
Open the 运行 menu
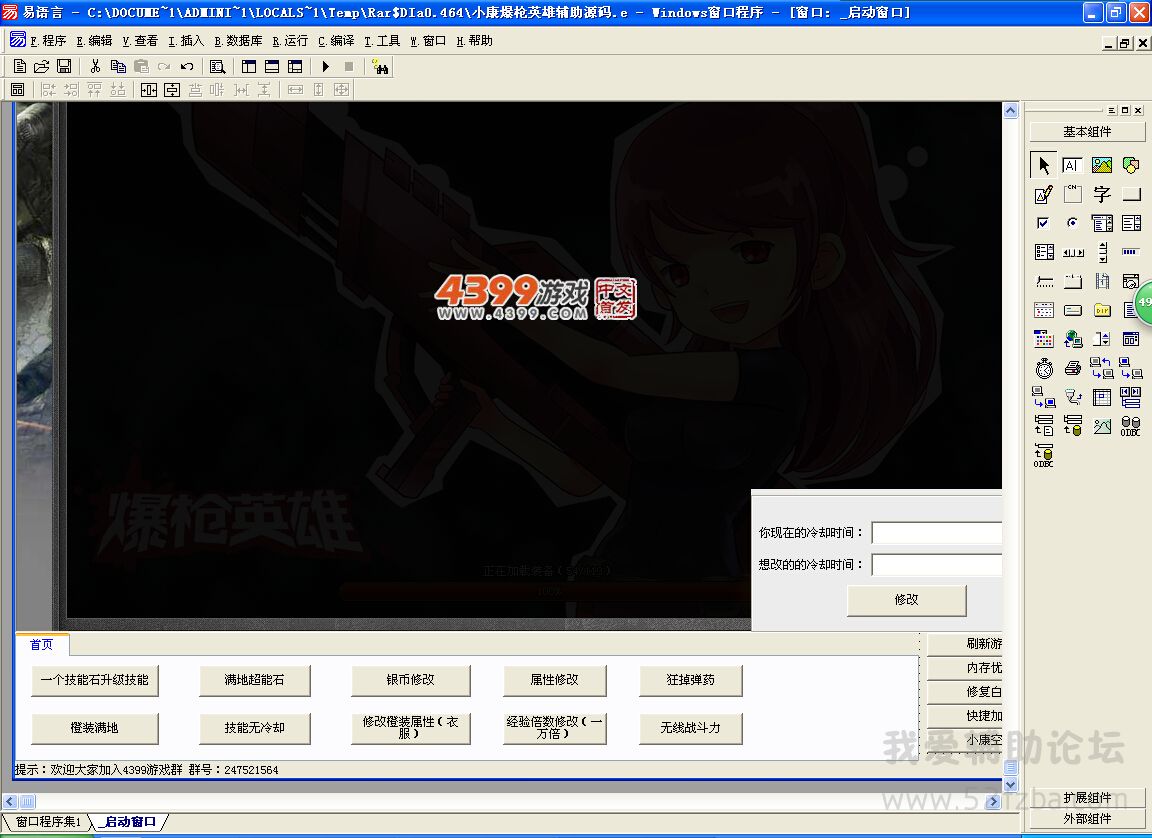pos(290,41)
